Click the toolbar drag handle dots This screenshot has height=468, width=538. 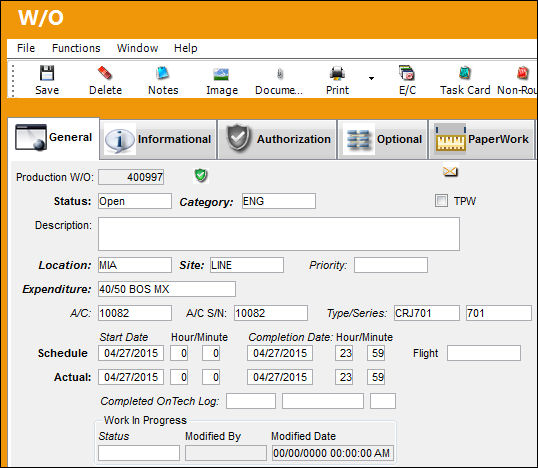click(x=13, y=81)
